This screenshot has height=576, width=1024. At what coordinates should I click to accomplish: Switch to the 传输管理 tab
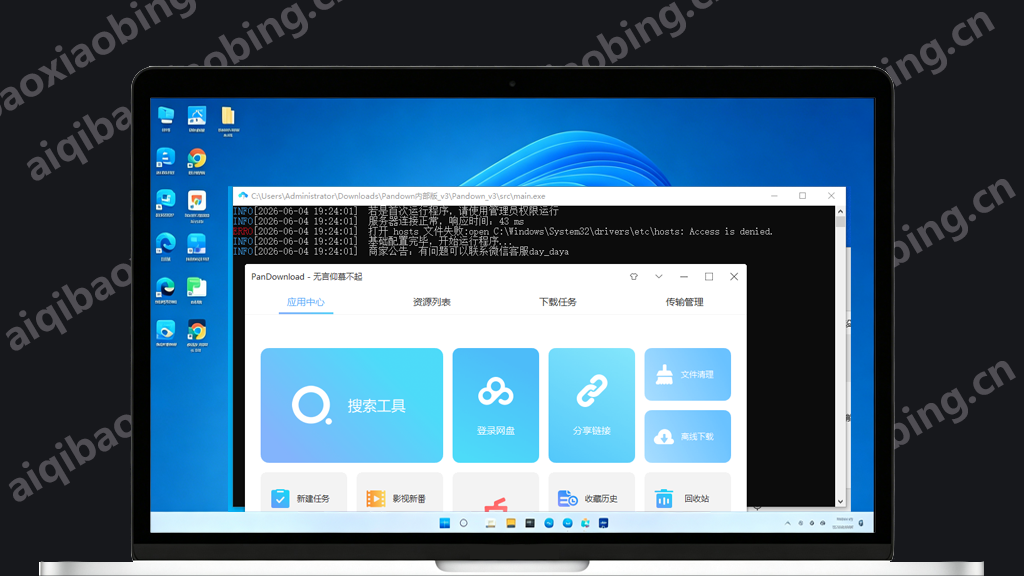[684, 302]
